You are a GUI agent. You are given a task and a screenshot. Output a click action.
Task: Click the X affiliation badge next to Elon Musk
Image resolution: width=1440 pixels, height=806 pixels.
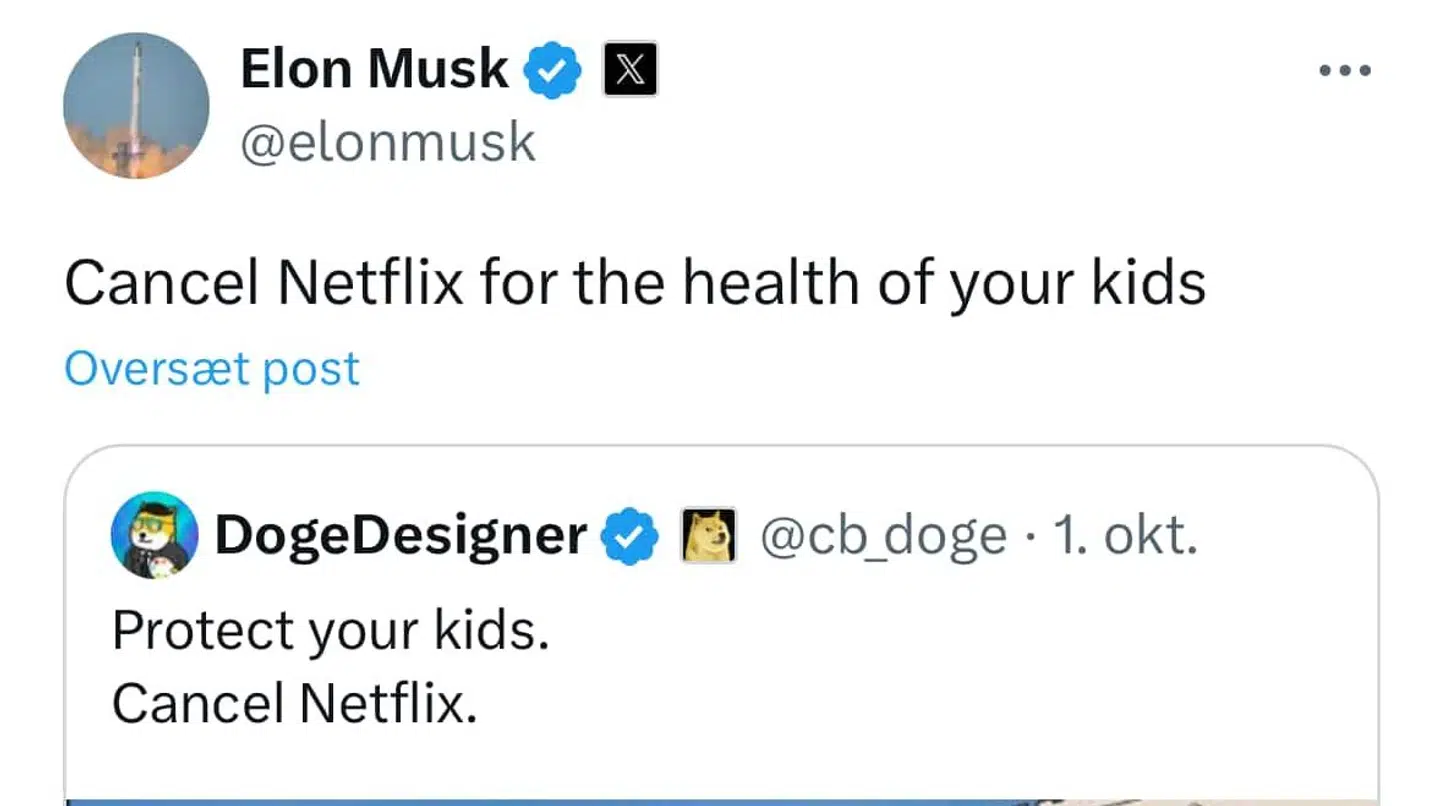coord(630,70)
